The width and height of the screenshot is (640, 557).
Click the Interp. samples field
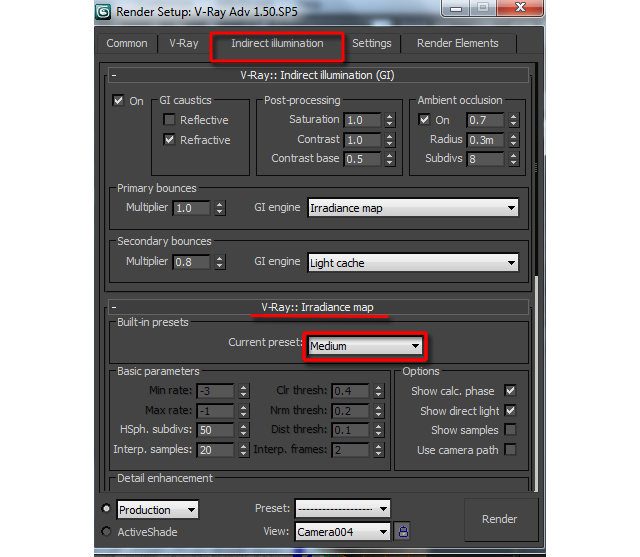(216, 450)
